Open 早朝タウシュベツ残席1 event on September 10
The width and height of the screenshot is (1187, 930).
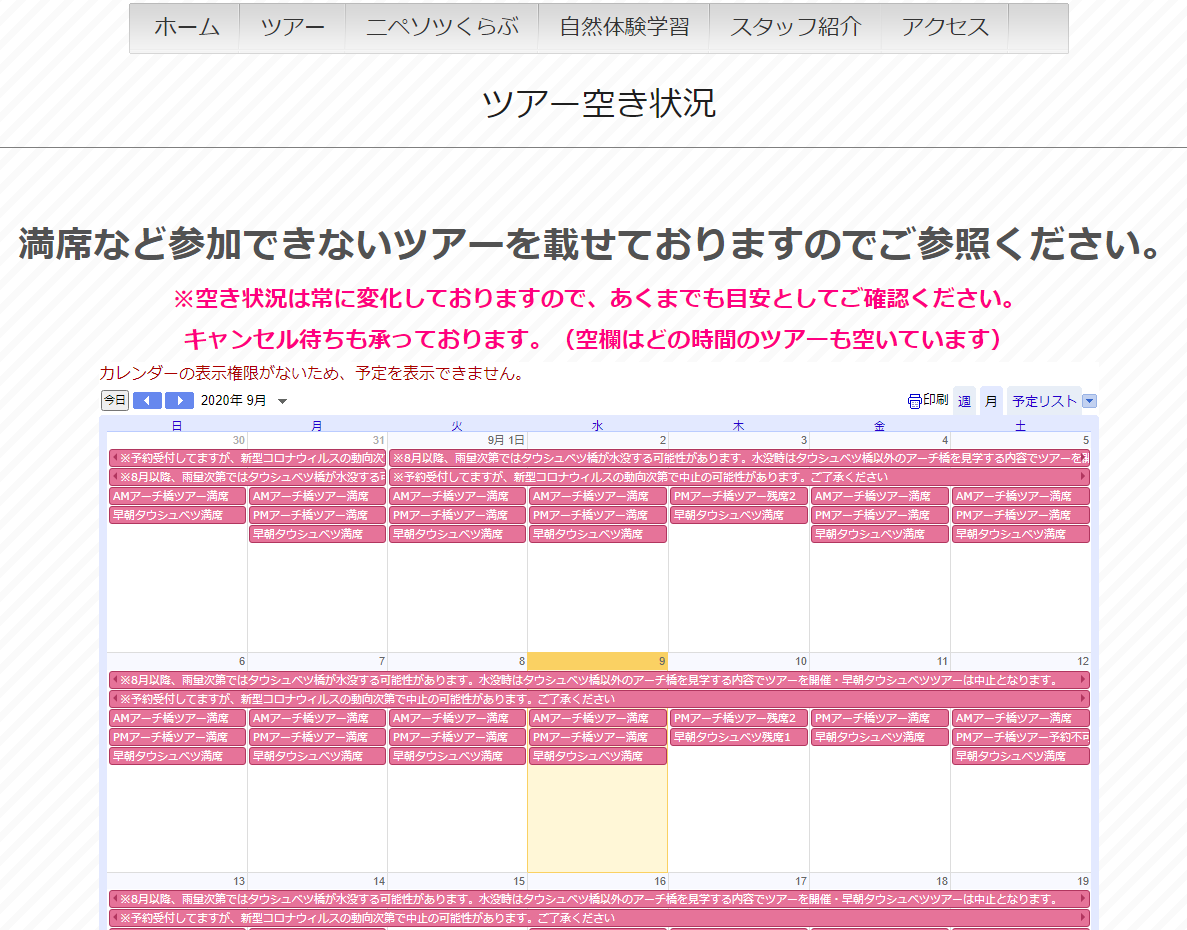click(738, 736)
